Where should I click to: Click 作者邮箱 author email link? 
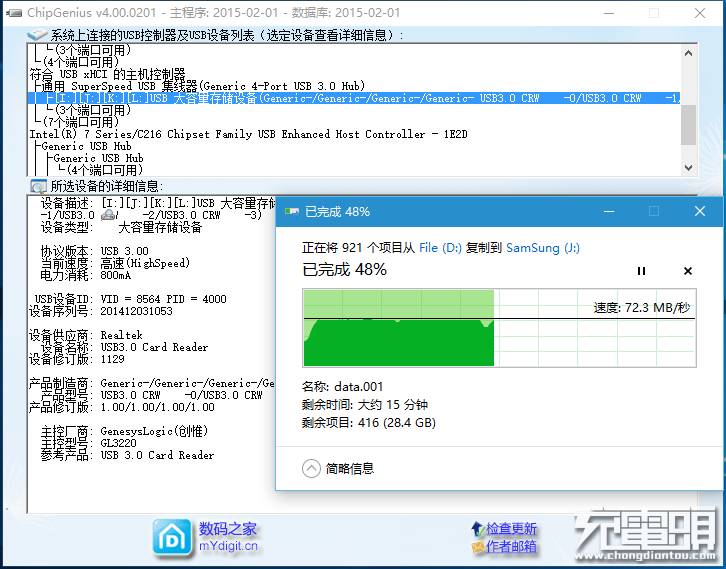511,546
